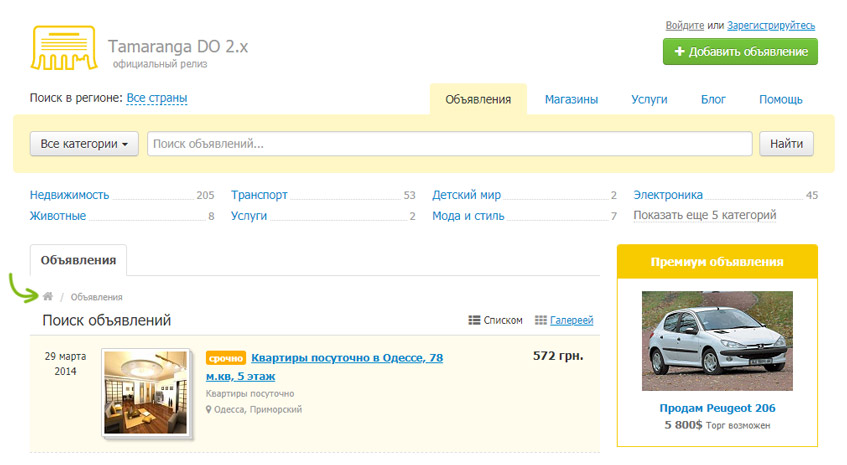This screenshot has width=847, height=465.
Task: Open the Услуги category link
Action: coord(249,216)
